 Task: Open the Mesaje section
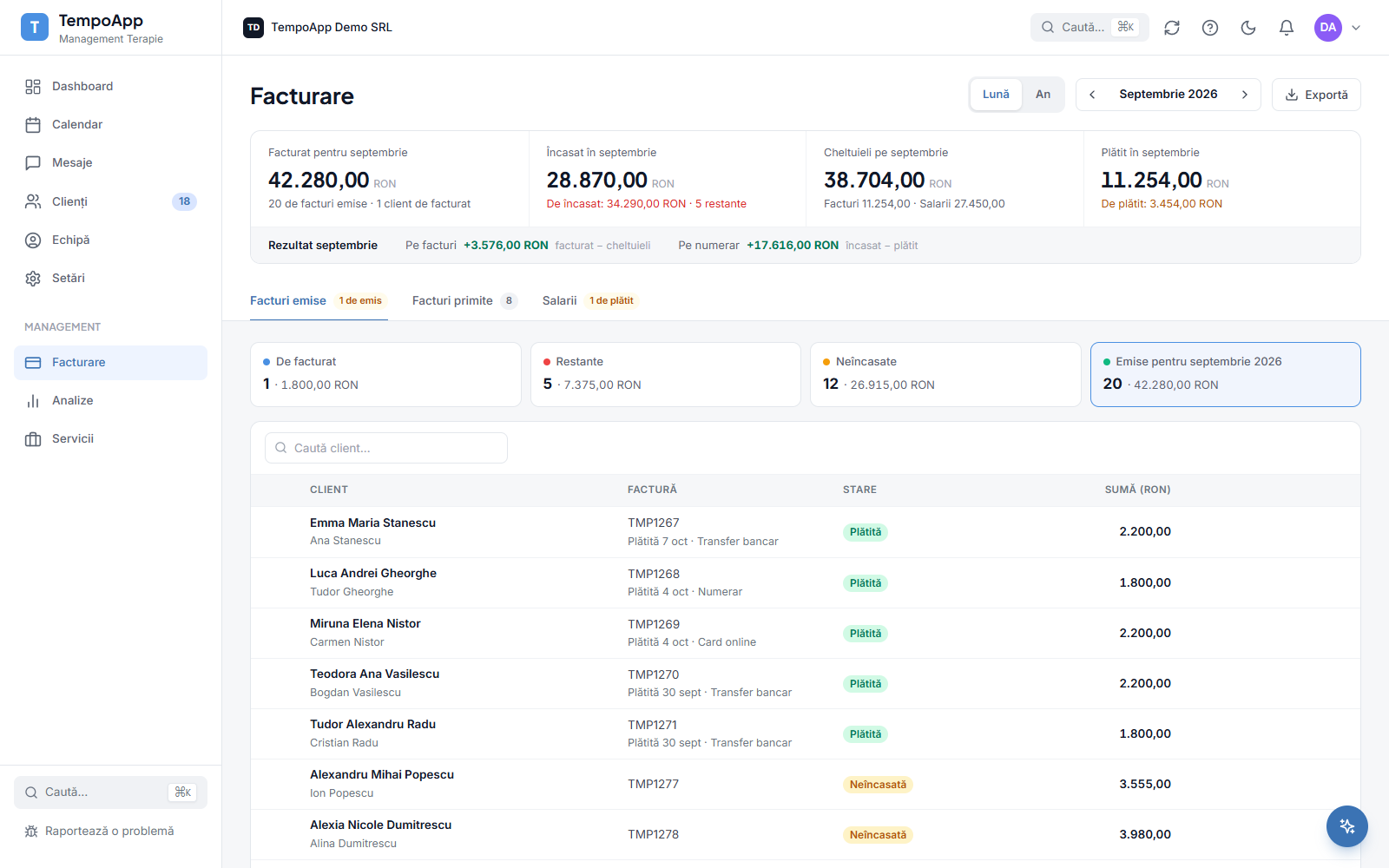pyautogui.click(x=110, y=162)
